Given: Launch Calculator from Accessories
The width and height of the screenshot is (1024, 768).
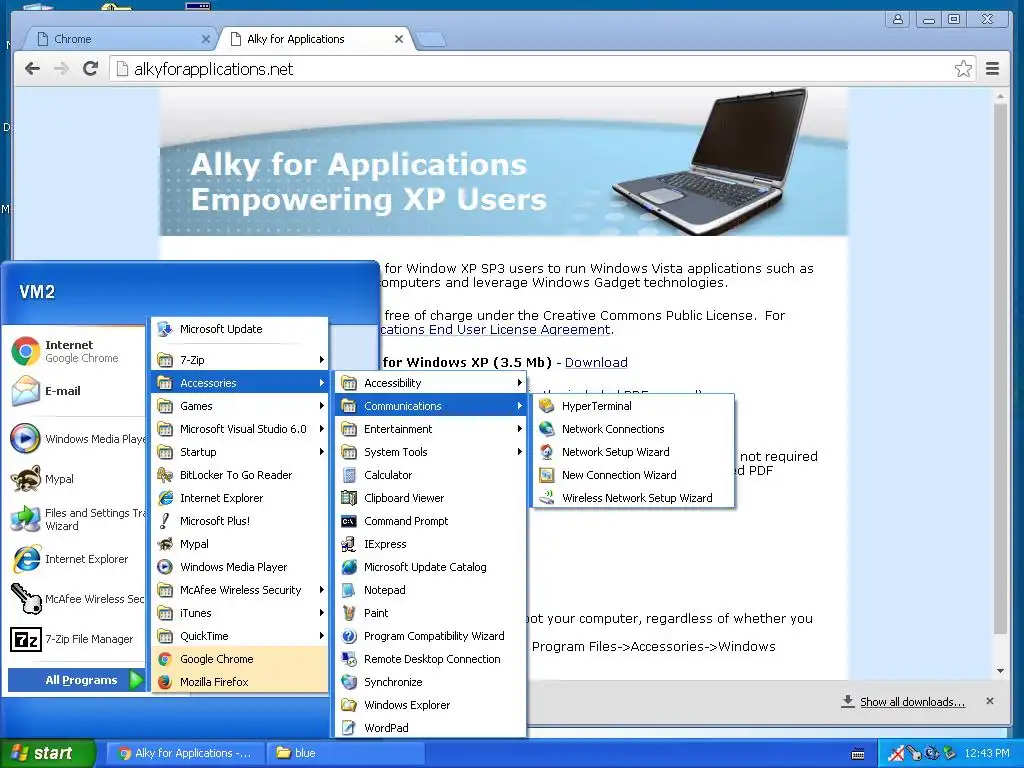Looking at the screenshot, I should (x=430, y=475).
